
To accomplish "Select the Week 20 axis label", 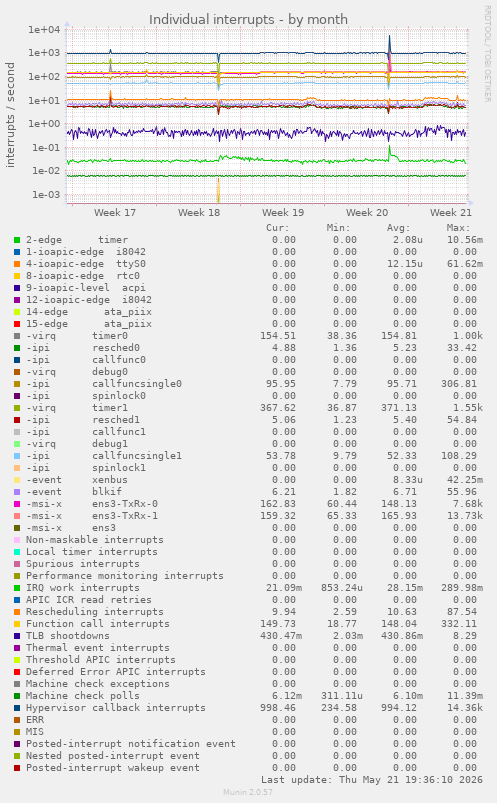I will coord(367,213).
